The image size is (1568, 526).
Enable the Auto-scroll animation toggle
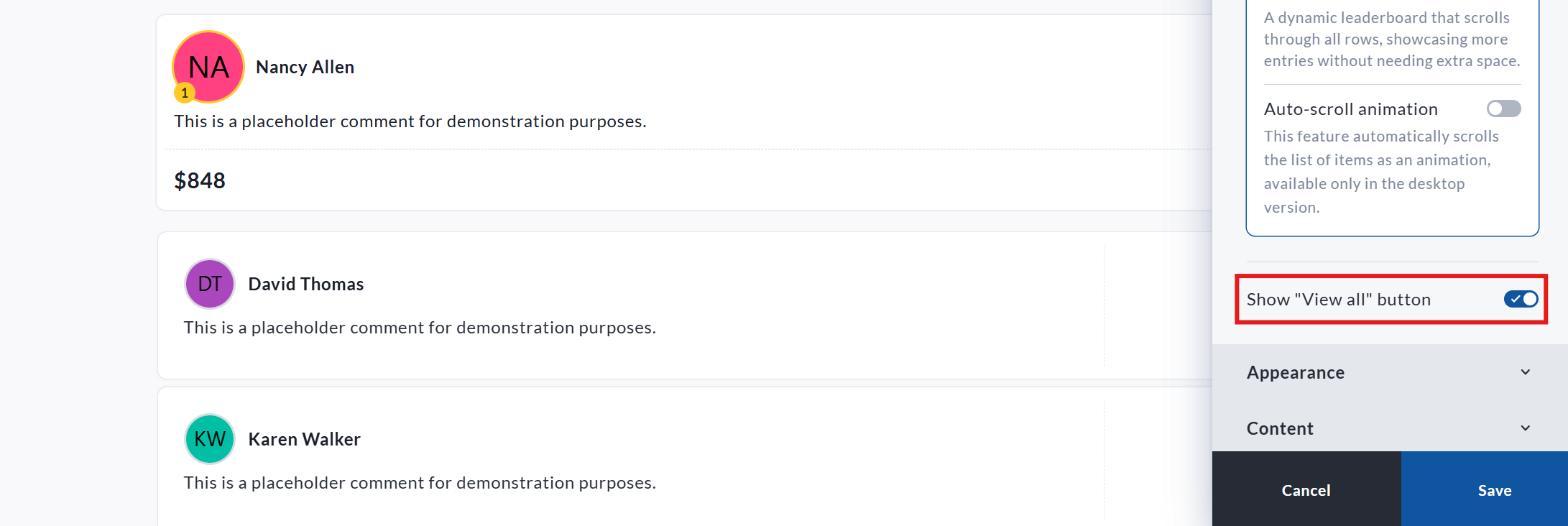click(x=1503, y=109)
